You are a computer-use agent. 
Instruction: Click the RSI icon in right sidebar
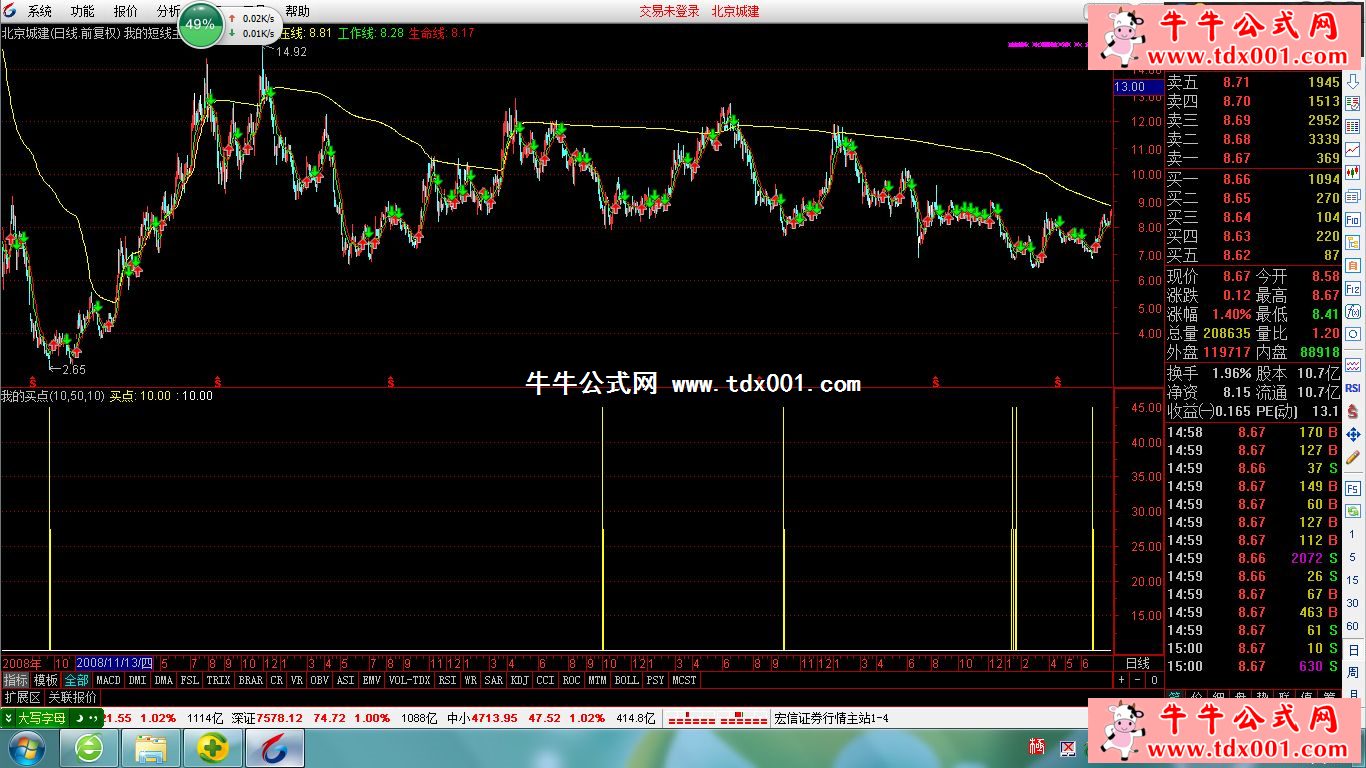coord(1353,388)
